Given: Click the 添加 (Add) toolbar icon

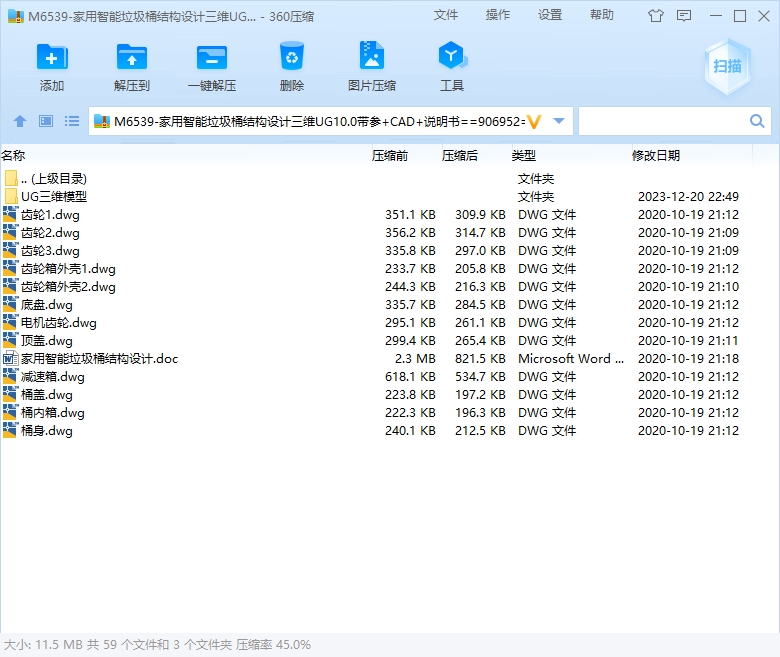Looking at the screenshot, I should (52, 57).
